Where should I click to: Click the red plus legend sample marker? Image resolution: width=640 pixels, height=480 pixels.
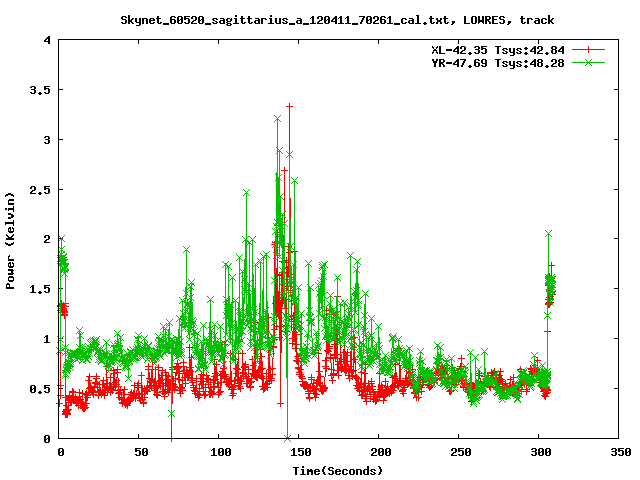(588, 50)
